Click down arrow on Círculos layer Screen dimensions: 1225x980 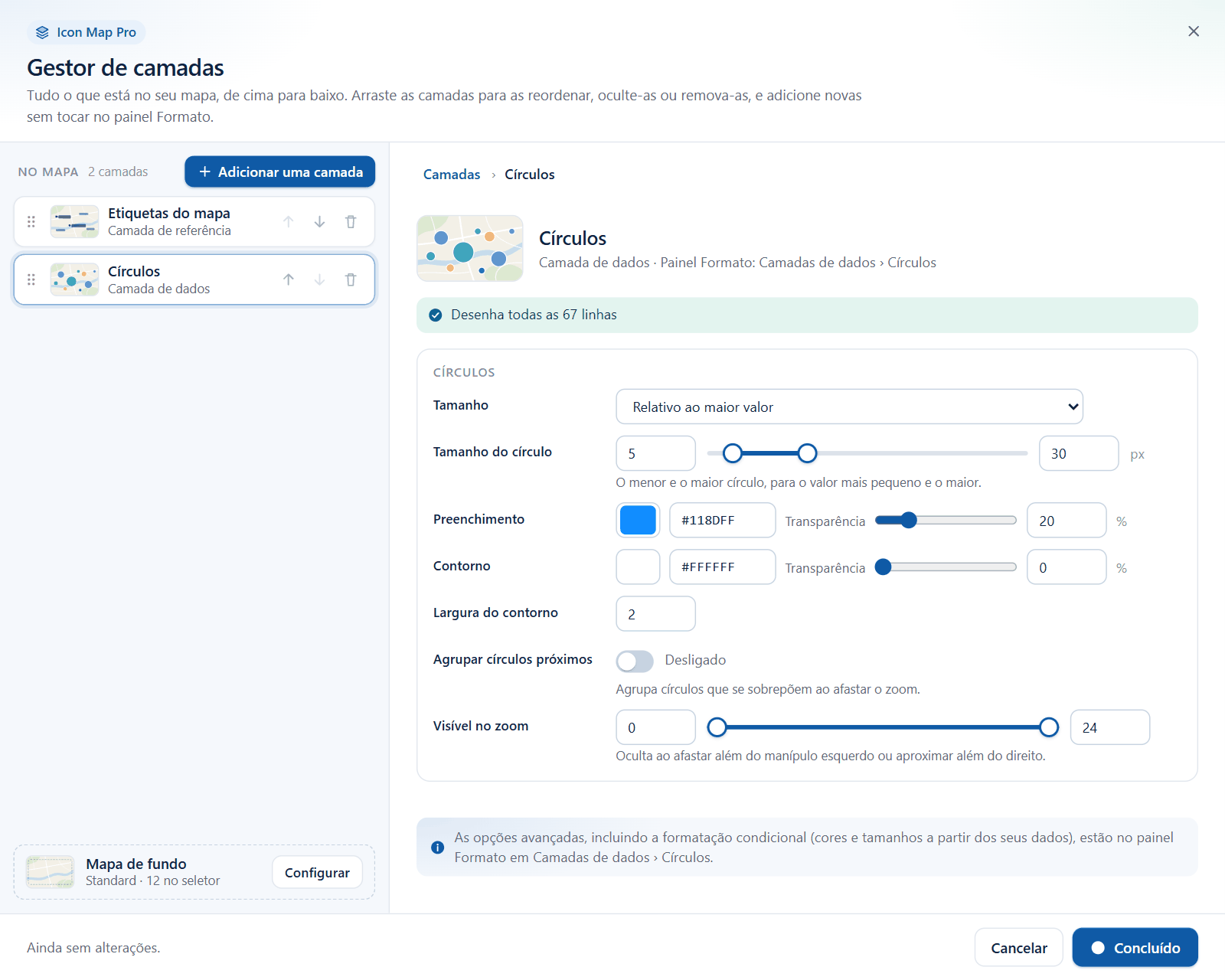320,279
